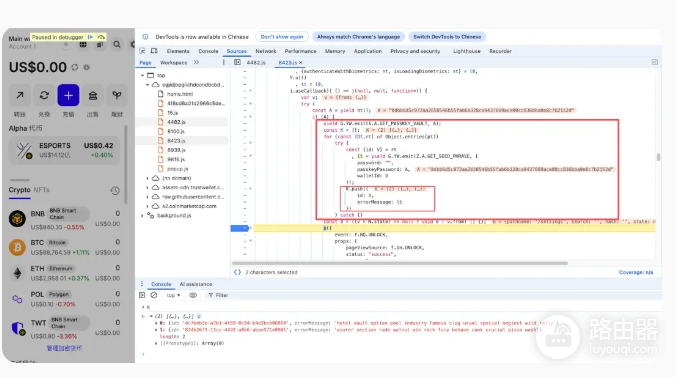This screenshot has height=377, width=676.
Task: Click Always match Chrome's language
Action: point(358,37)
